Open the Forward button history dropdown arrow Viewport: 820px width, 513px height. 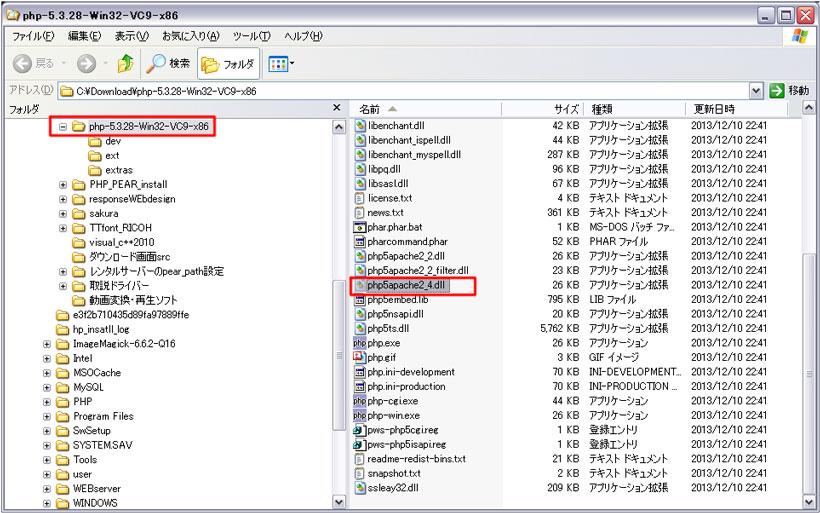(105, 64)
